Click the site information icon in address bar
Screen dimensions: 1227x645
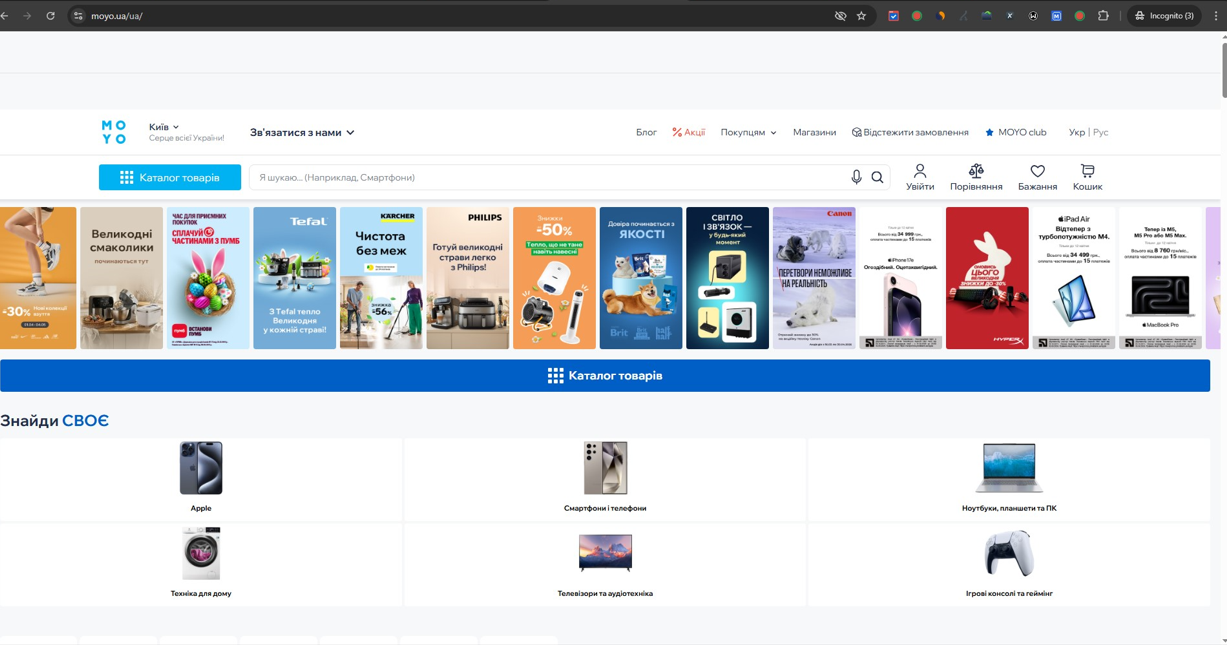[78, 16]
